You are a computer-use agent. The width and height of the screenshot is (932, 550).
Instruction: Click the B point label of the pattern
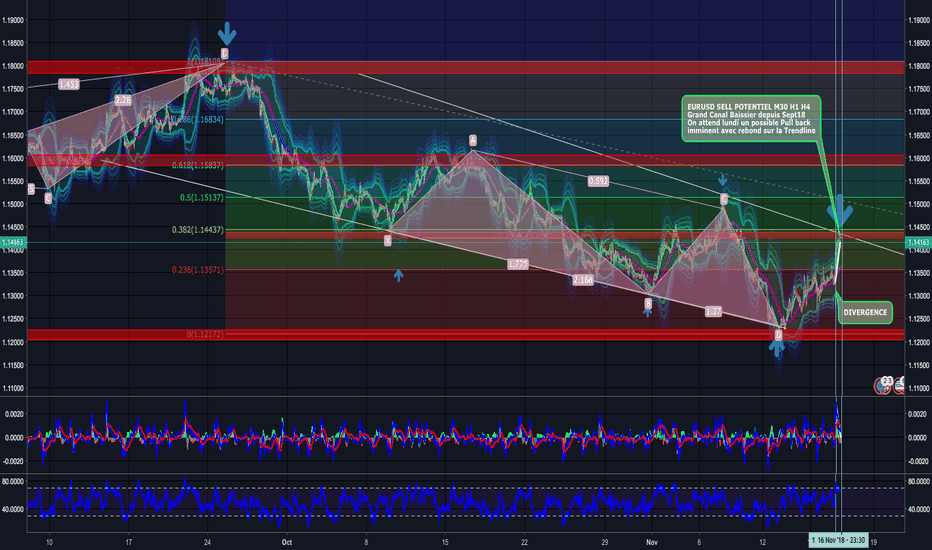[x=648, y=304]
